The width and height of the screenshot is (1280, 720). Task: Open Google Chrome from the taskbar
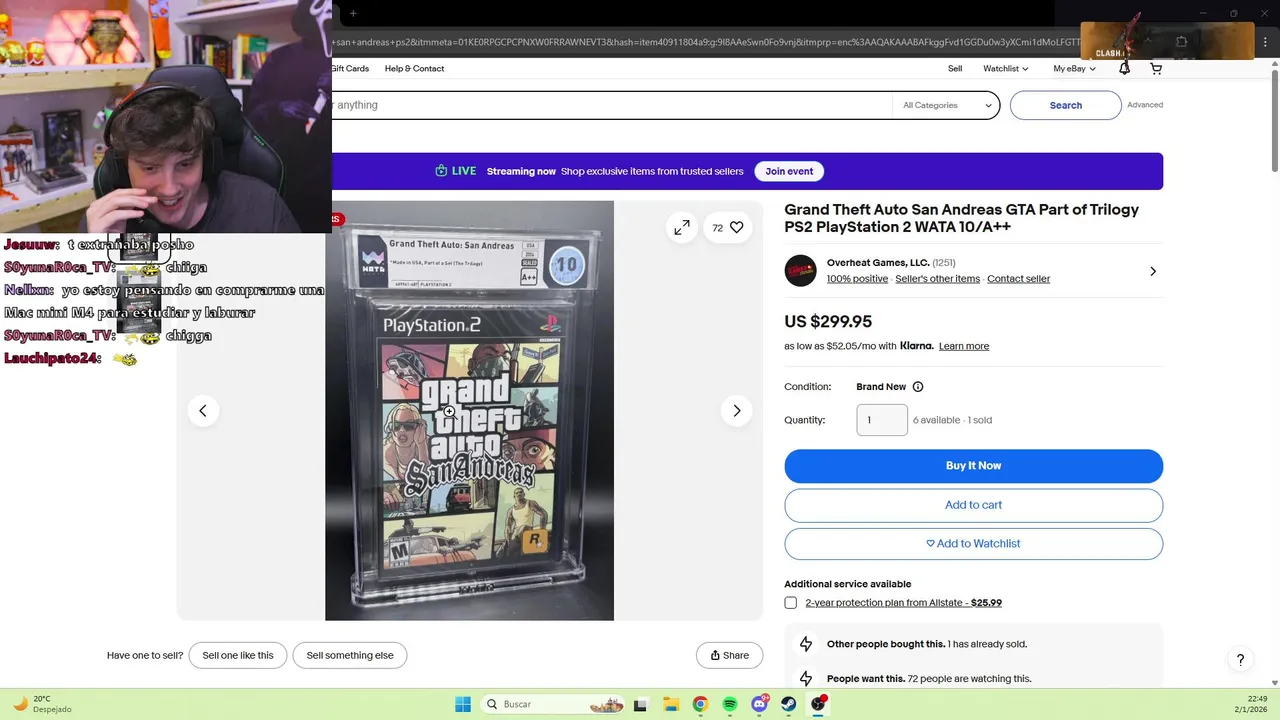click(x=700, y=704)
